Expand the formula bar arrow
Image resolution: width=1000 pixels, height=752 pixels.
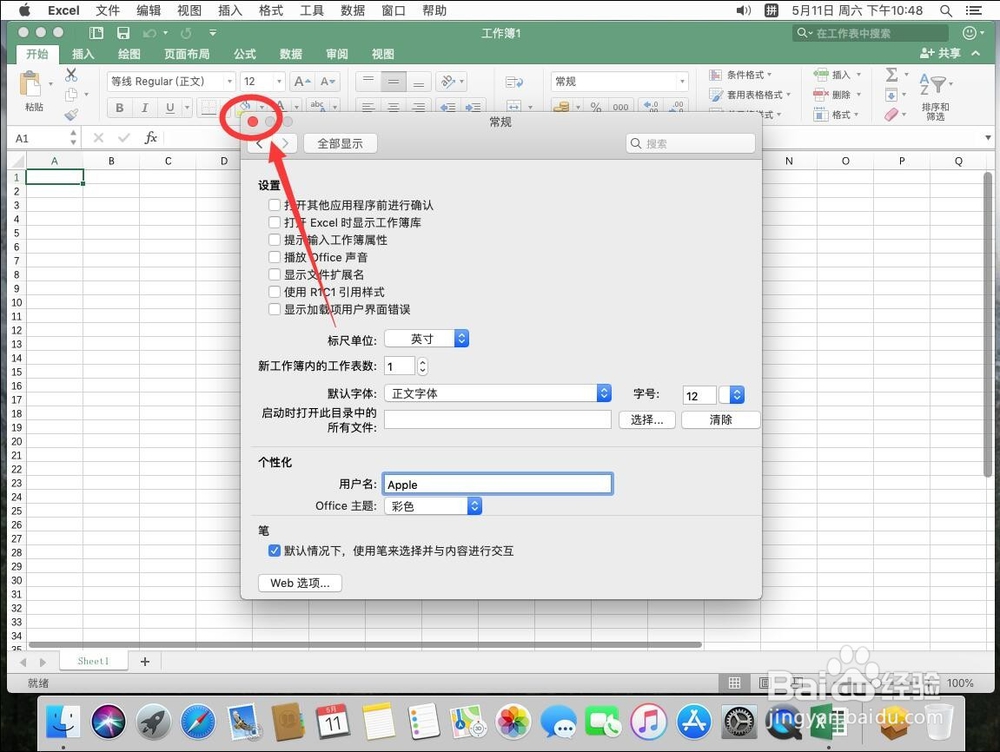point(988,138)
